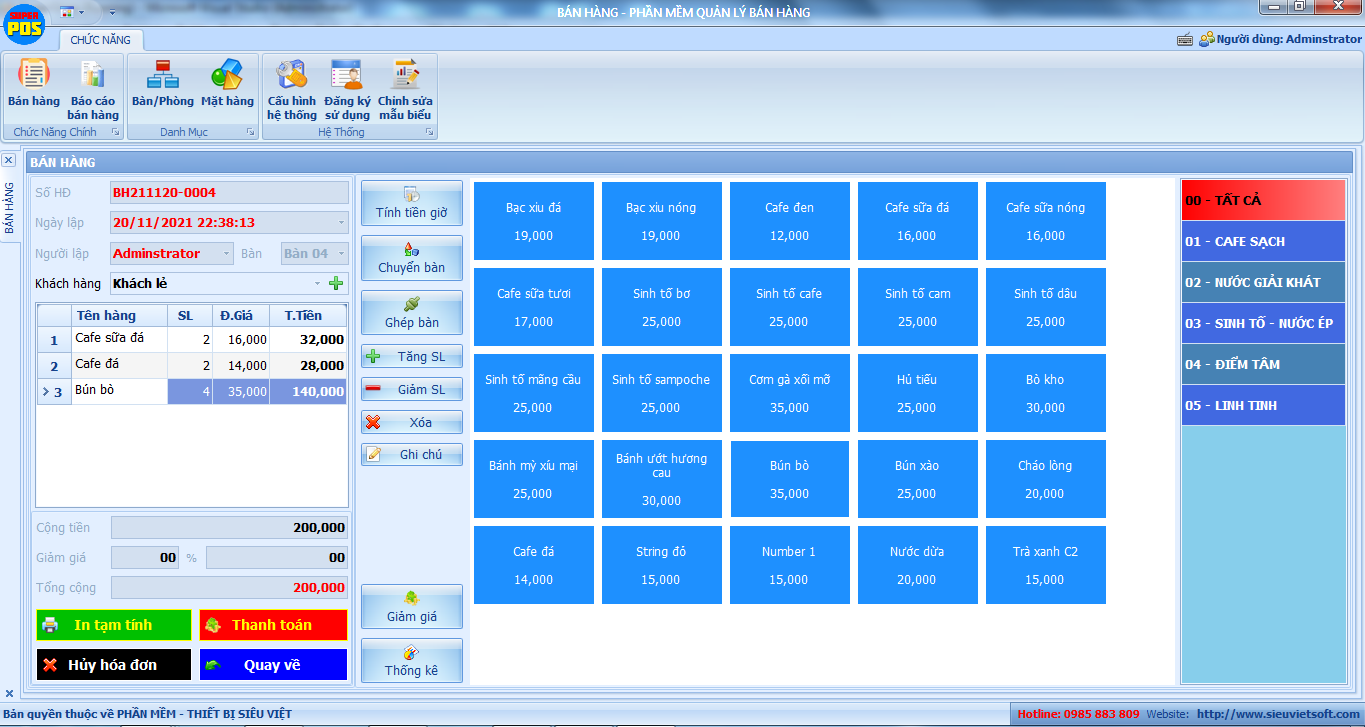Open the Bán hàng ribbon icon
1365x727 pixels.
[x=33, y=84]
